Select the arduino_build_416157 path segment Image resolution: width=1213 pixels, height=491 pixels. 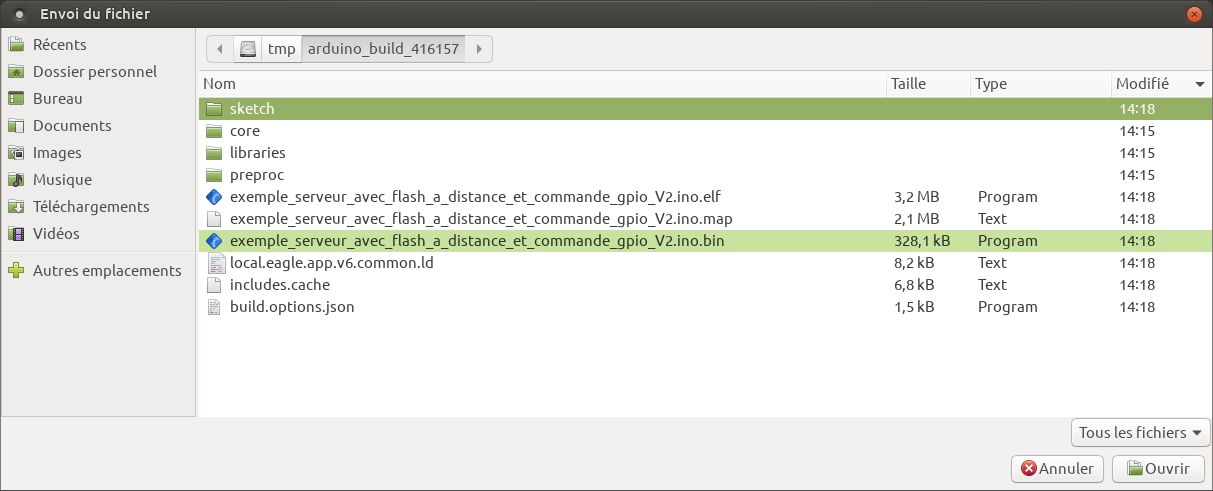383,48
